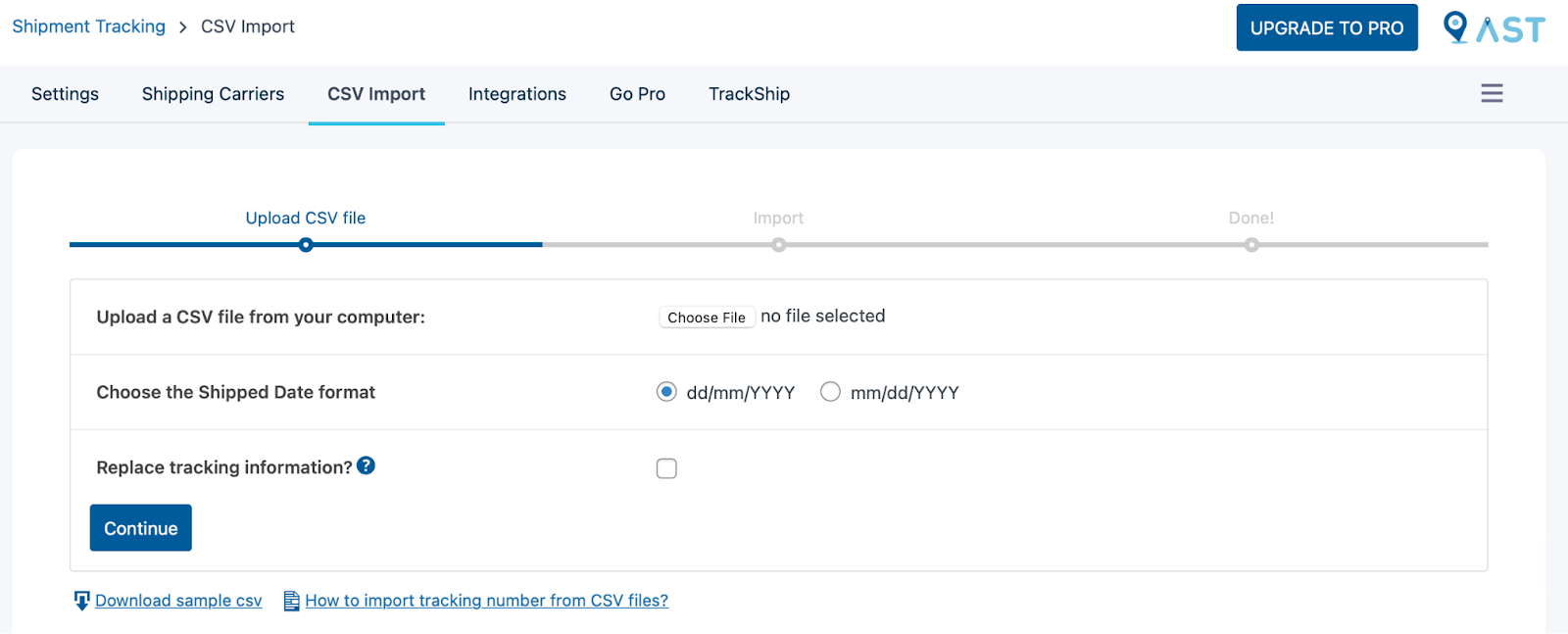Screen dimensions: 1568x634
Task: Switch to the Integrations tab
Action: [516, 93]
